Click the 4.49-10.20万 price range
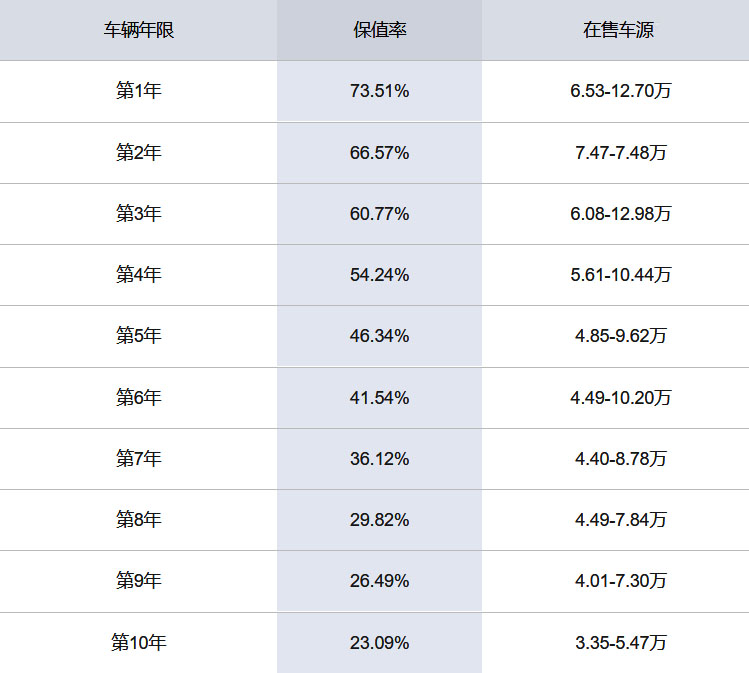Image resolution: width=749 pixels, height=673 pixels. tap(620, 398)
